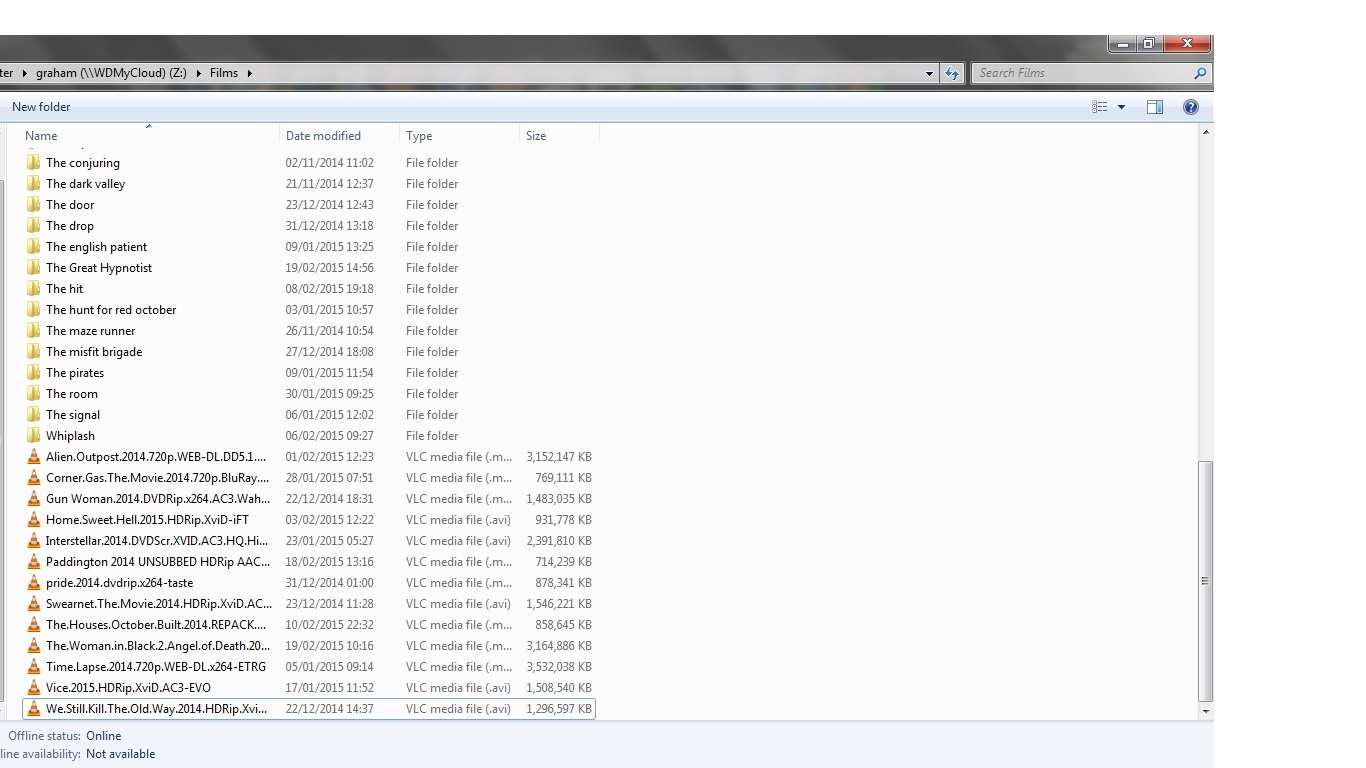This screenshot has height=768, width=1366.
Task: Click the folder icon for The Great Hypnotist
Action: (33, 267)
